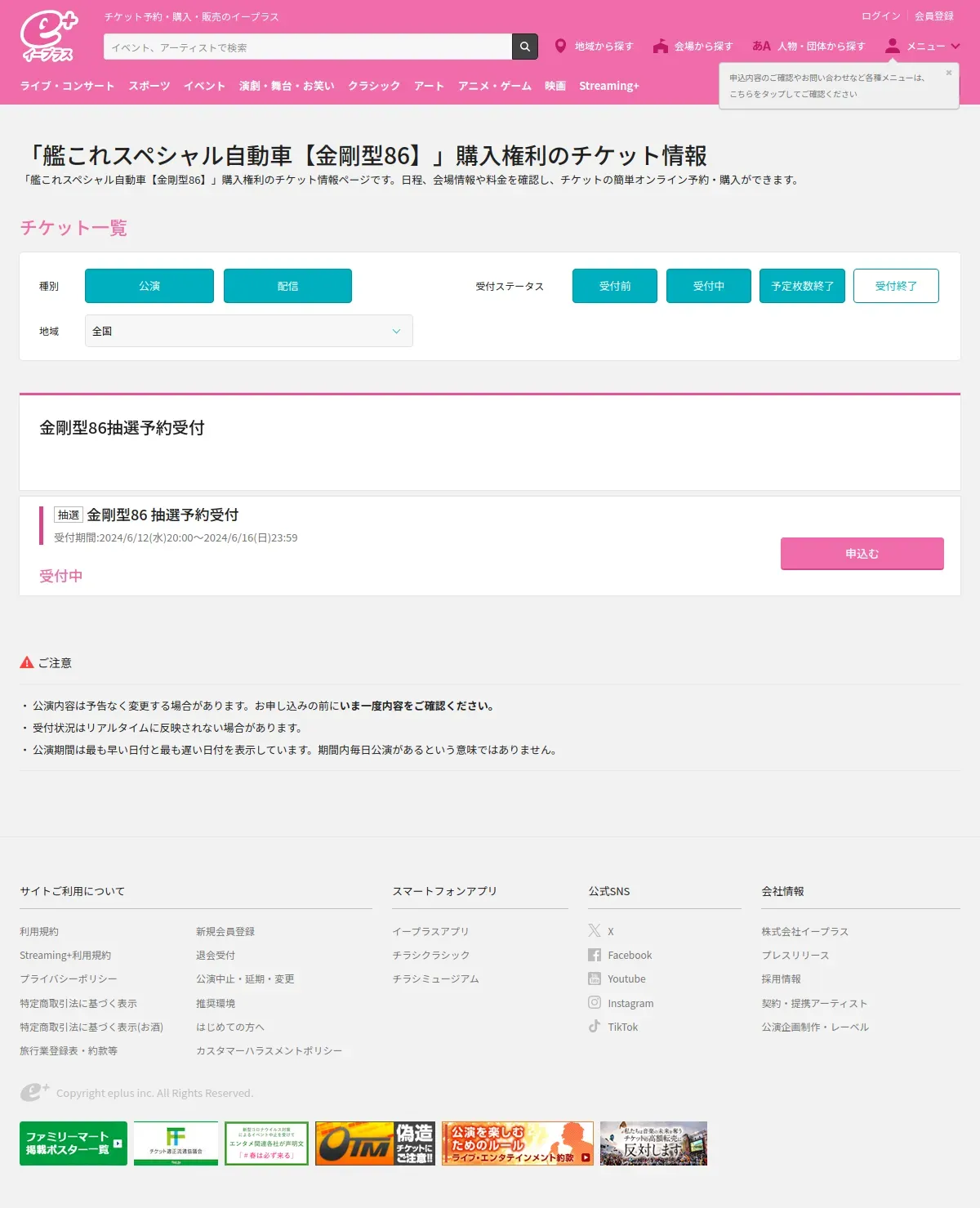Open カスタマーハラスメントポリシー link
Screen dimensions: 980x1208
point(269,1050)
